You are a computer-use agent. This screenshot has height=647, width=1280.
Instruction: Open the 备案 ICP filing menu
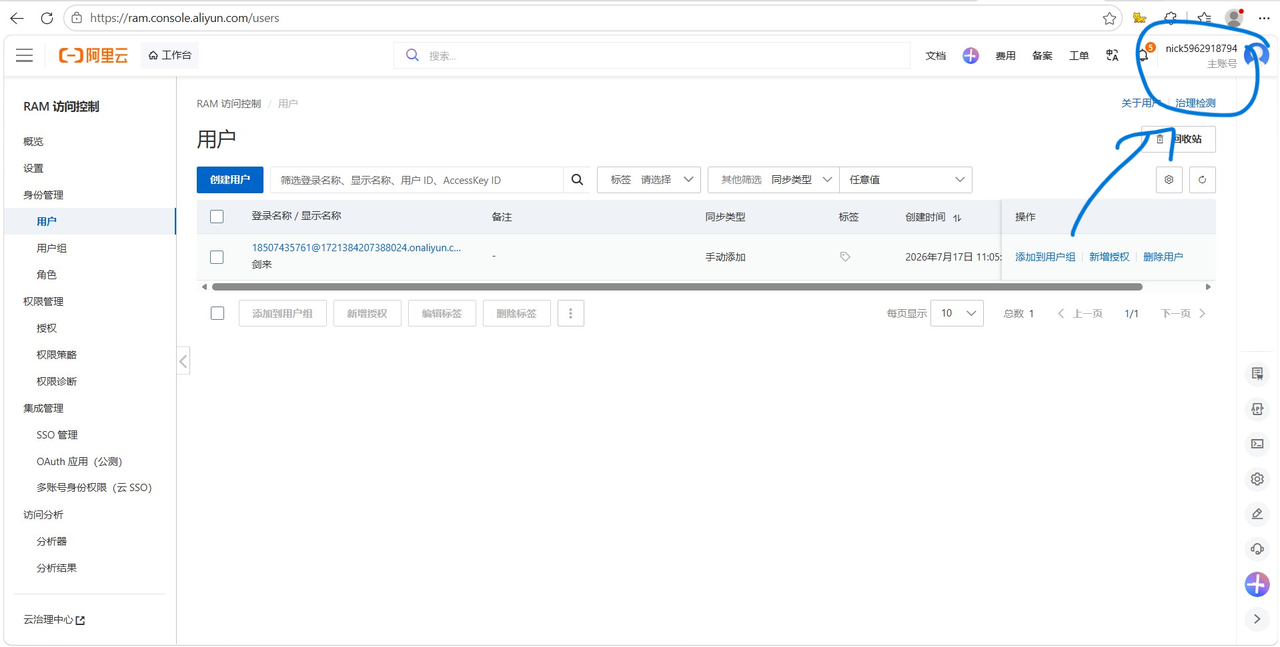pyautogui.click(x=1042, y=56)
